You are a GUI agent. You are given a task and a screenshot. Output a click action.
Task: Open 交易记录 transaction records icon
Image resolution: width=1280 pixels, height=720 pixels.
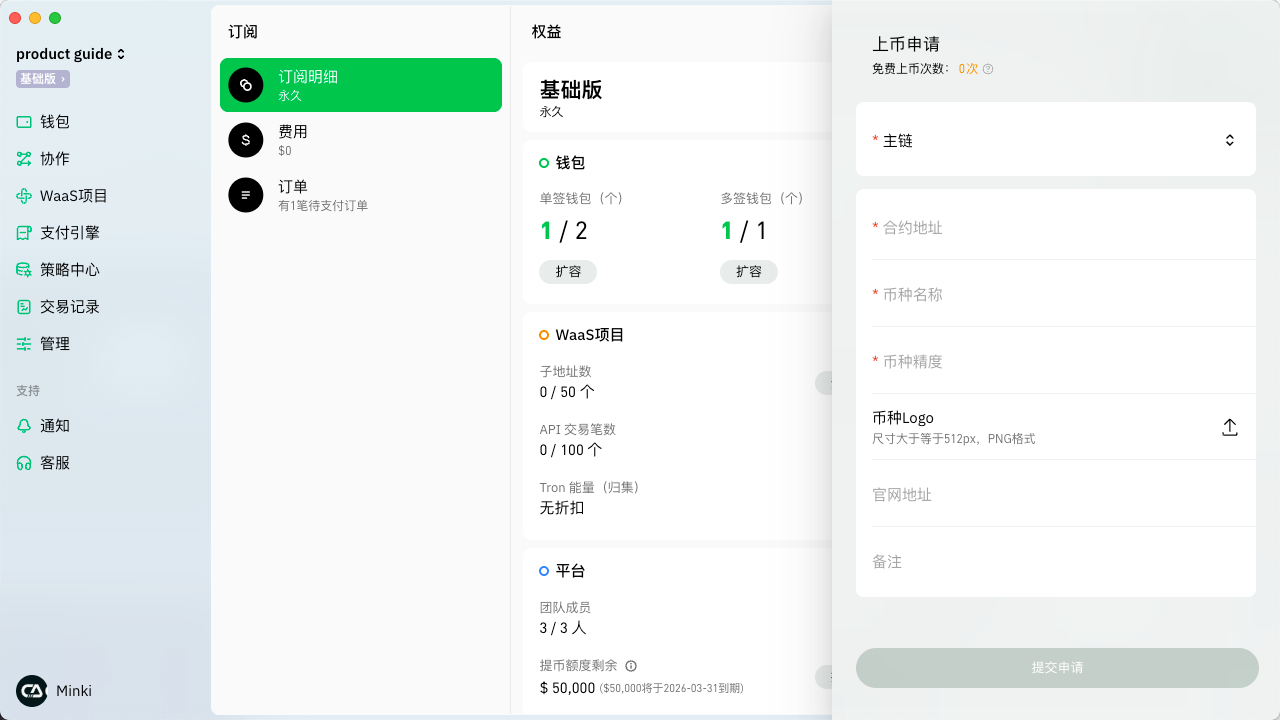(24, 307)
